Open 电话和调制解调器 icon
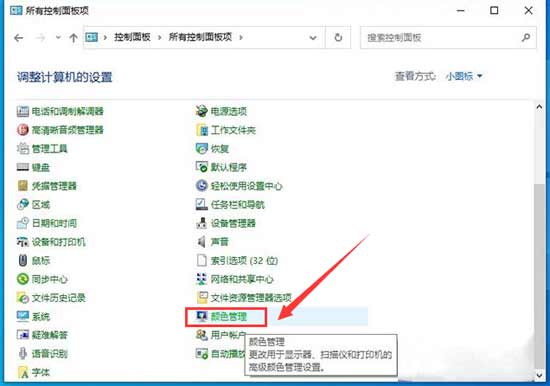The image size is (550, 386). 23,112
